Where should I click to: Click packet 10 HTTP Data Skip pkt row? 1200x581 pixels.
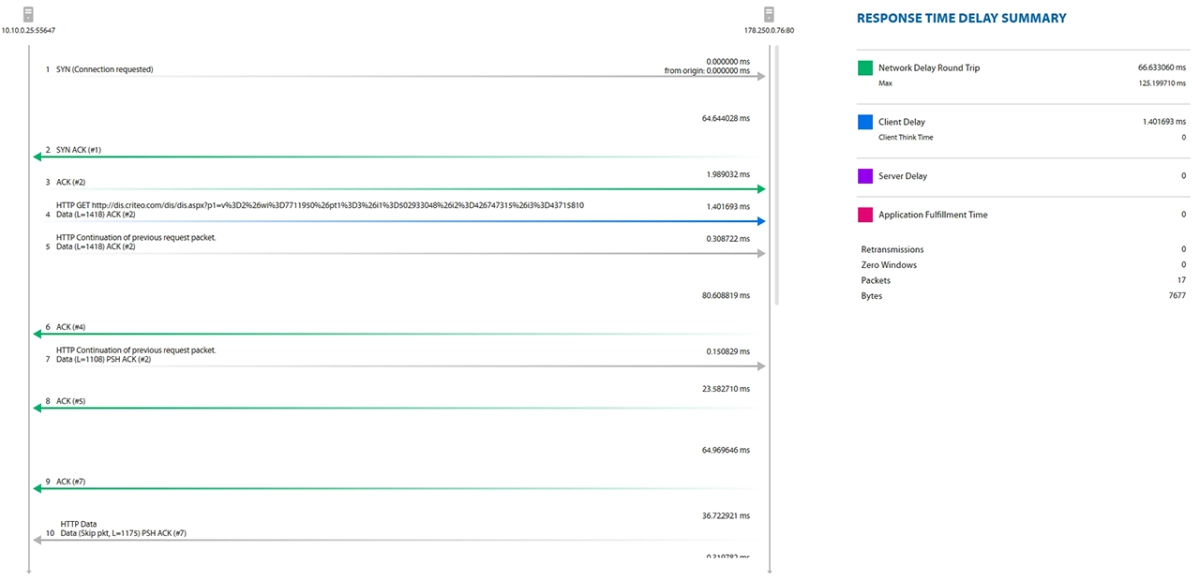tap(400, 531)
